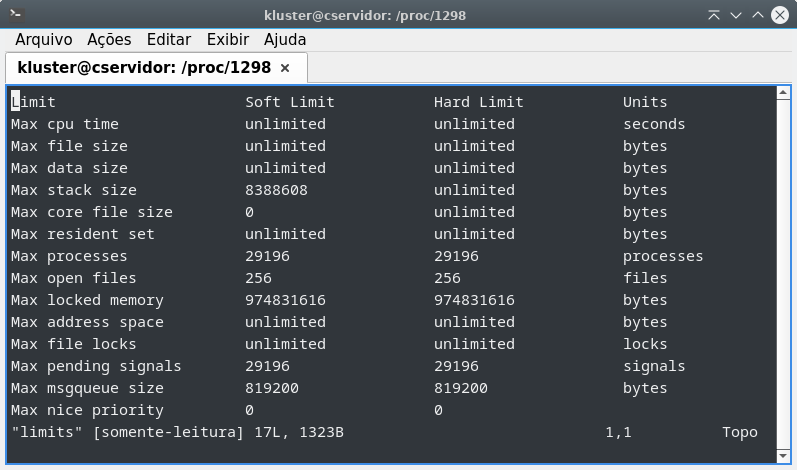Open the Exibir menu
Image resolution: width=797 pixels, height=470 pixels.
click(x=227, y=40)
